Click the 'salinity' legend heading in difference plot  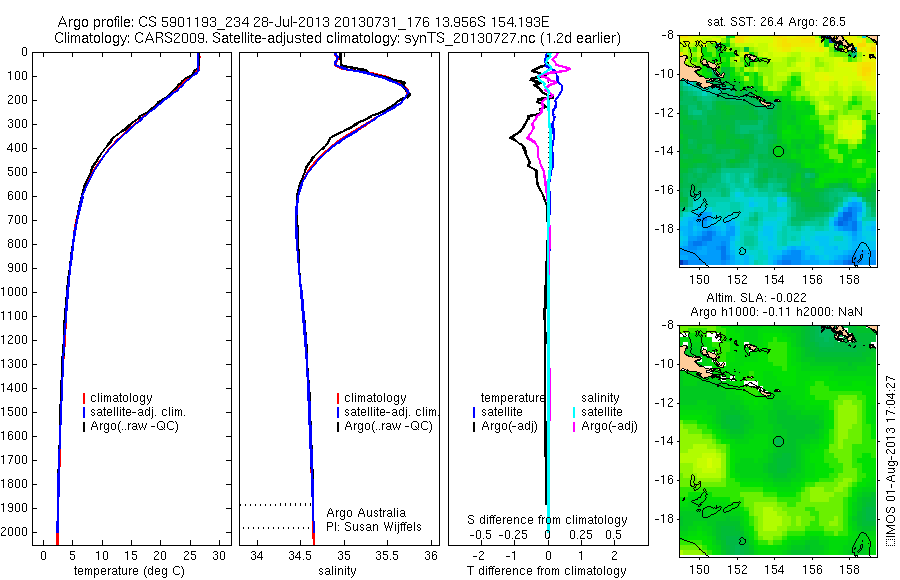pyautogui.click(x=600, y=398)
